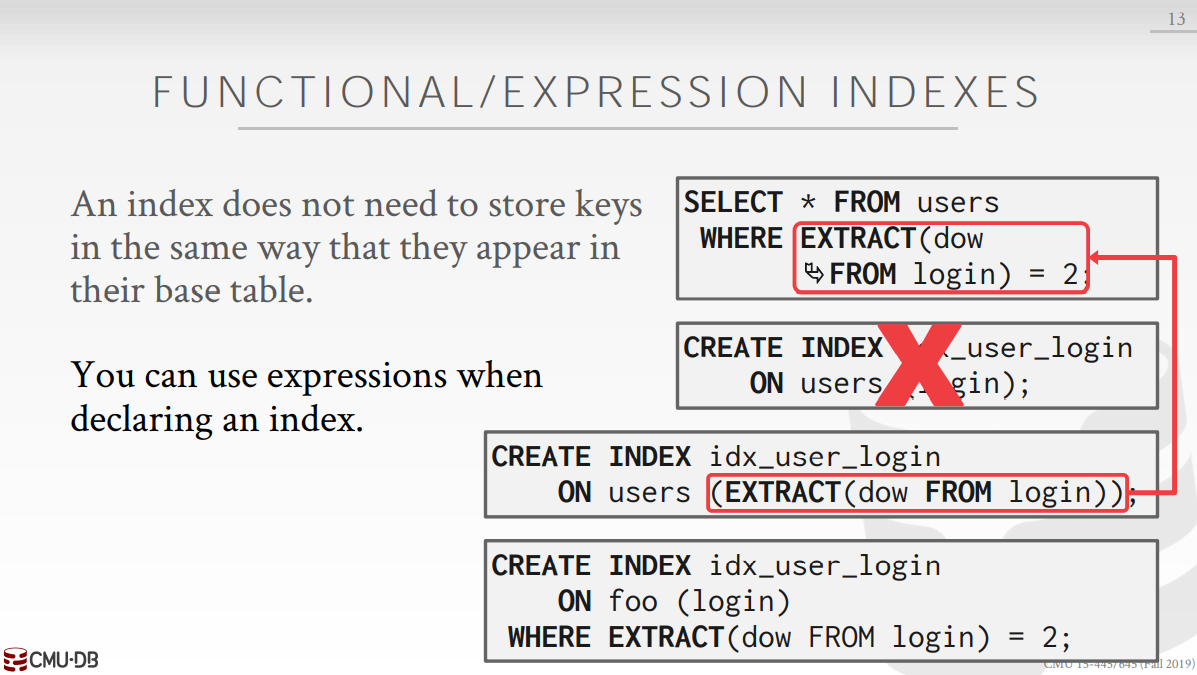Click the crossed-out CREATE INDEX keyword
This screenshot has width=1197, height=675.
(x=782, y=347)
